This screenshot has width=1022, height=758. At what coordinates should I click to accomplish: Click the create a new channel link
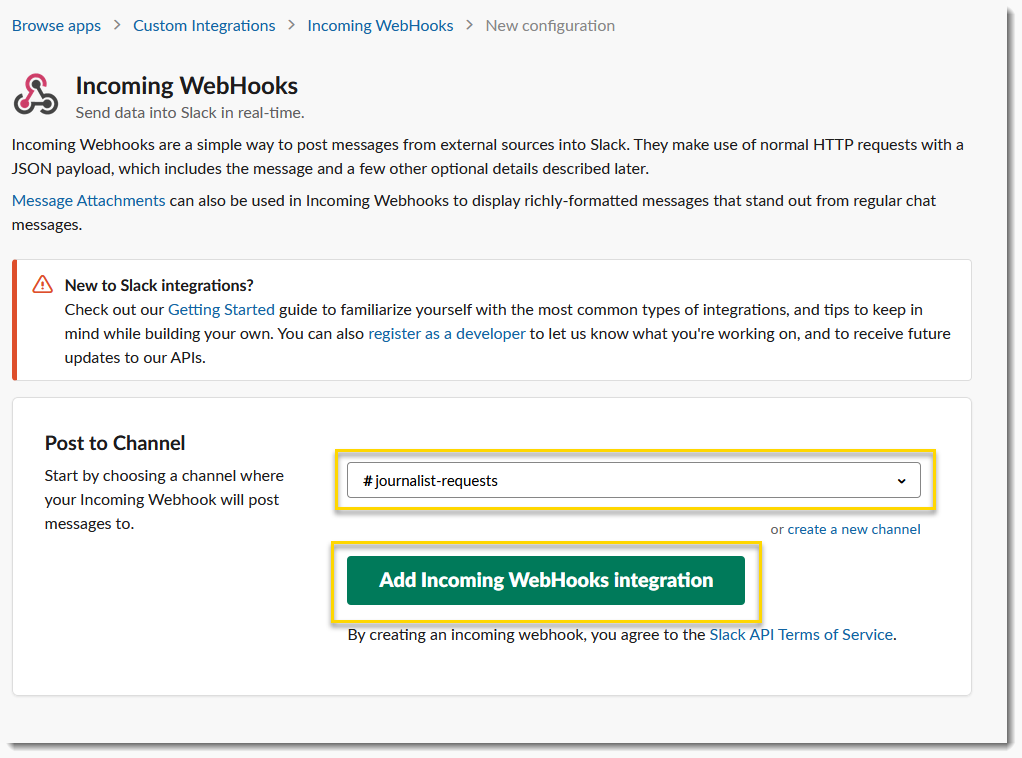[854, 529]
